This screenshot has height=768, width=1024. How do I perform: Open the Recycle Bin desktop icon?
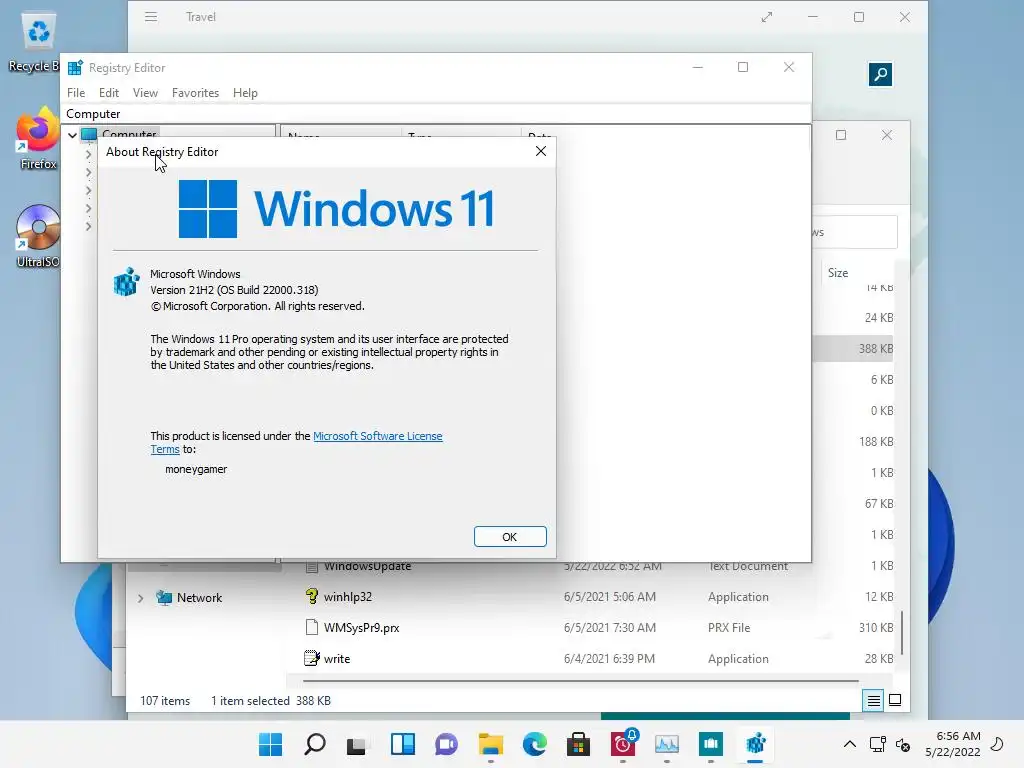point(37,42)
